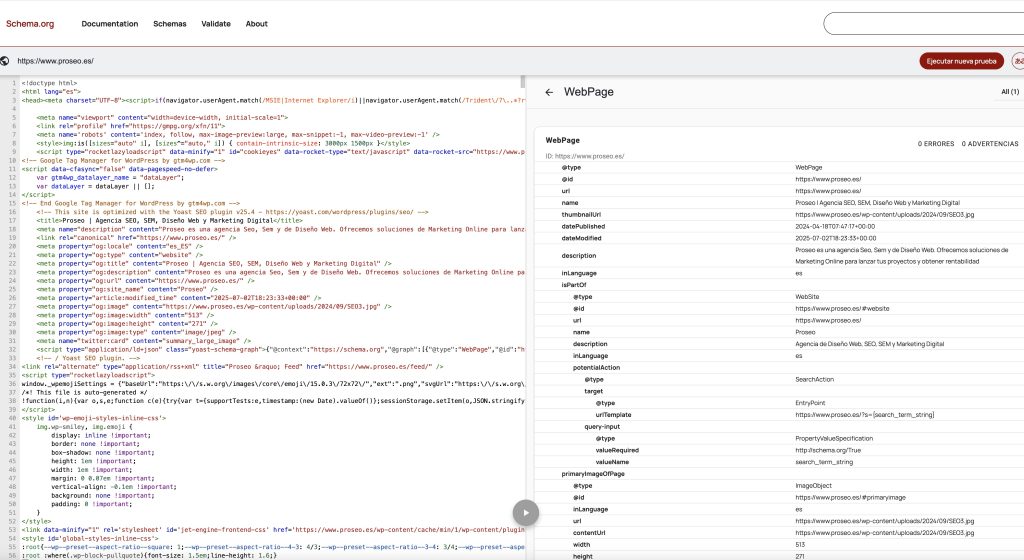This screenshot has height=560, width=1024.
Task: Click Ejecutar nueva prueba button
Action: 961,61
